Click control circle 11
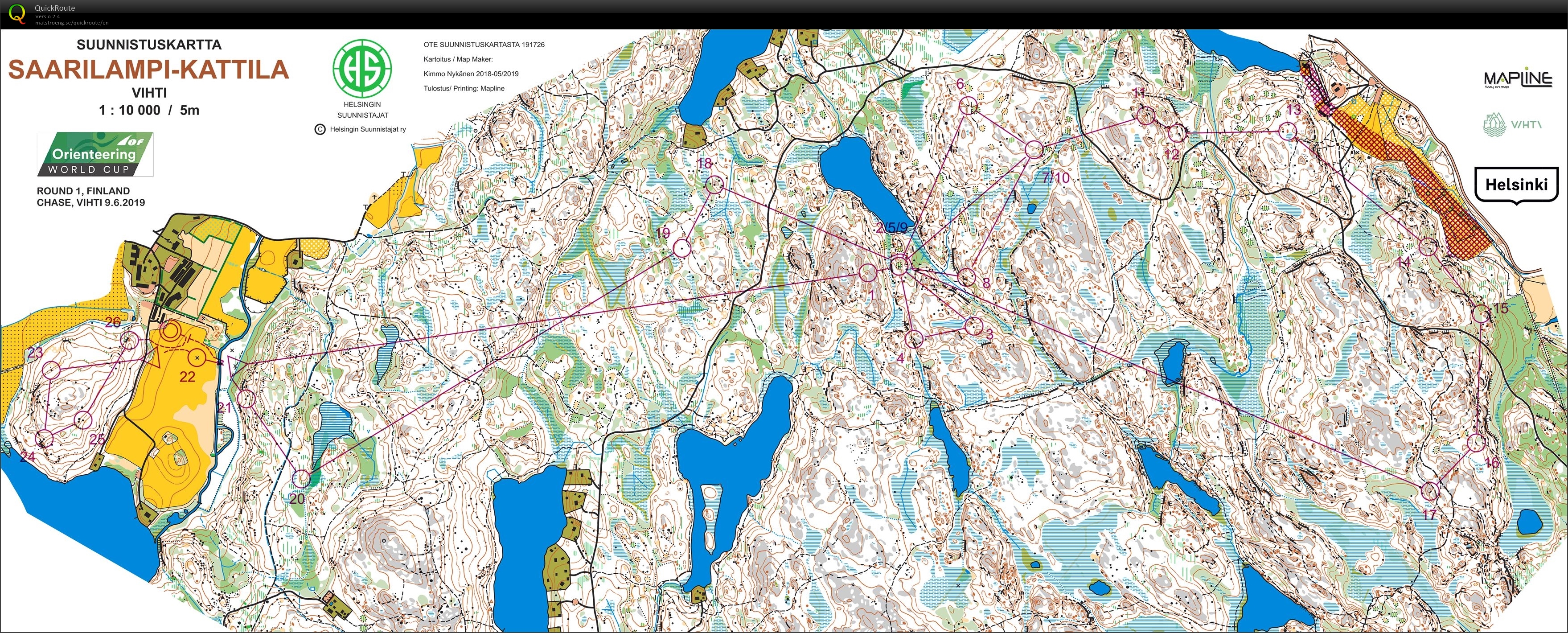The width and height of the screenshot is (1568, 633). [x=1146, y=115]
